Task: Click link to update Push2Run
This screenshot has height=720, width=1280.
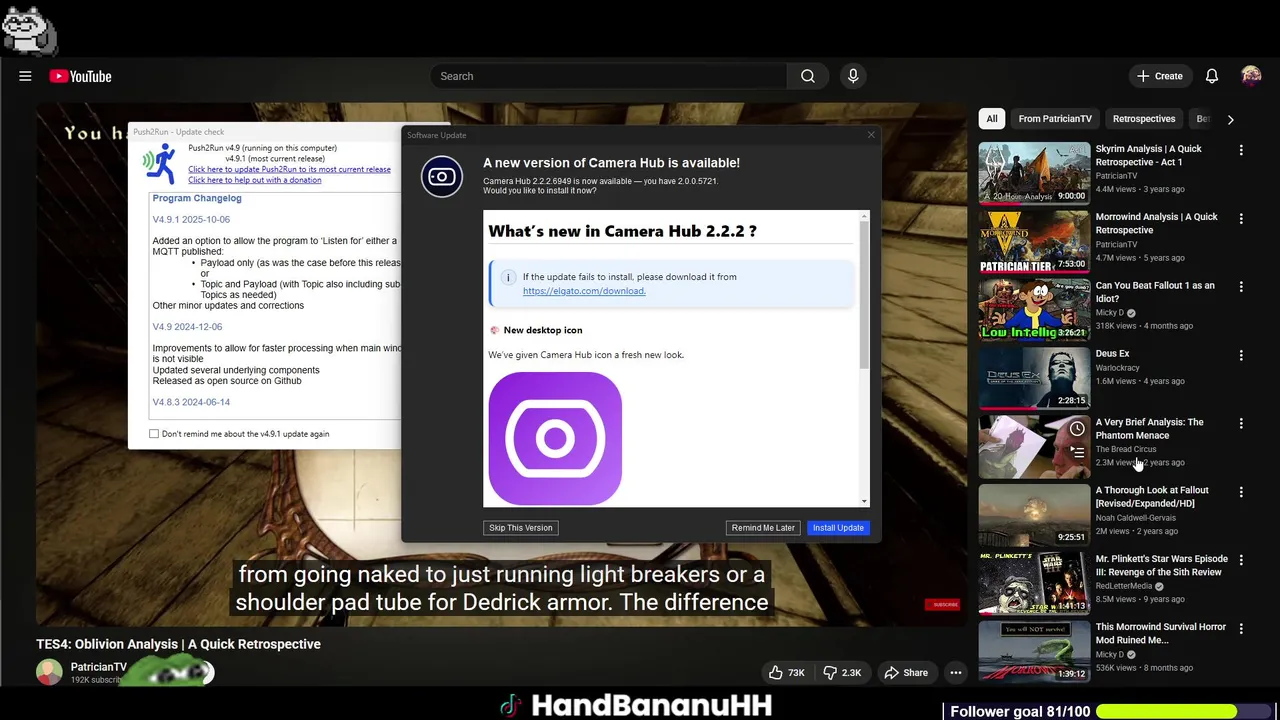Action: (x=289, y=169)
